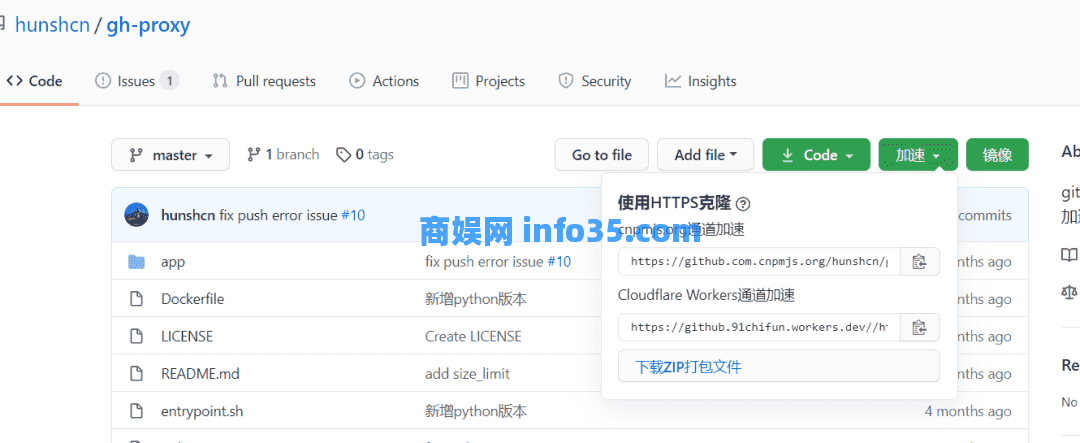Click the LICENSE file icon
This screenshot has height=443, width=1080.
pos(136,336)
